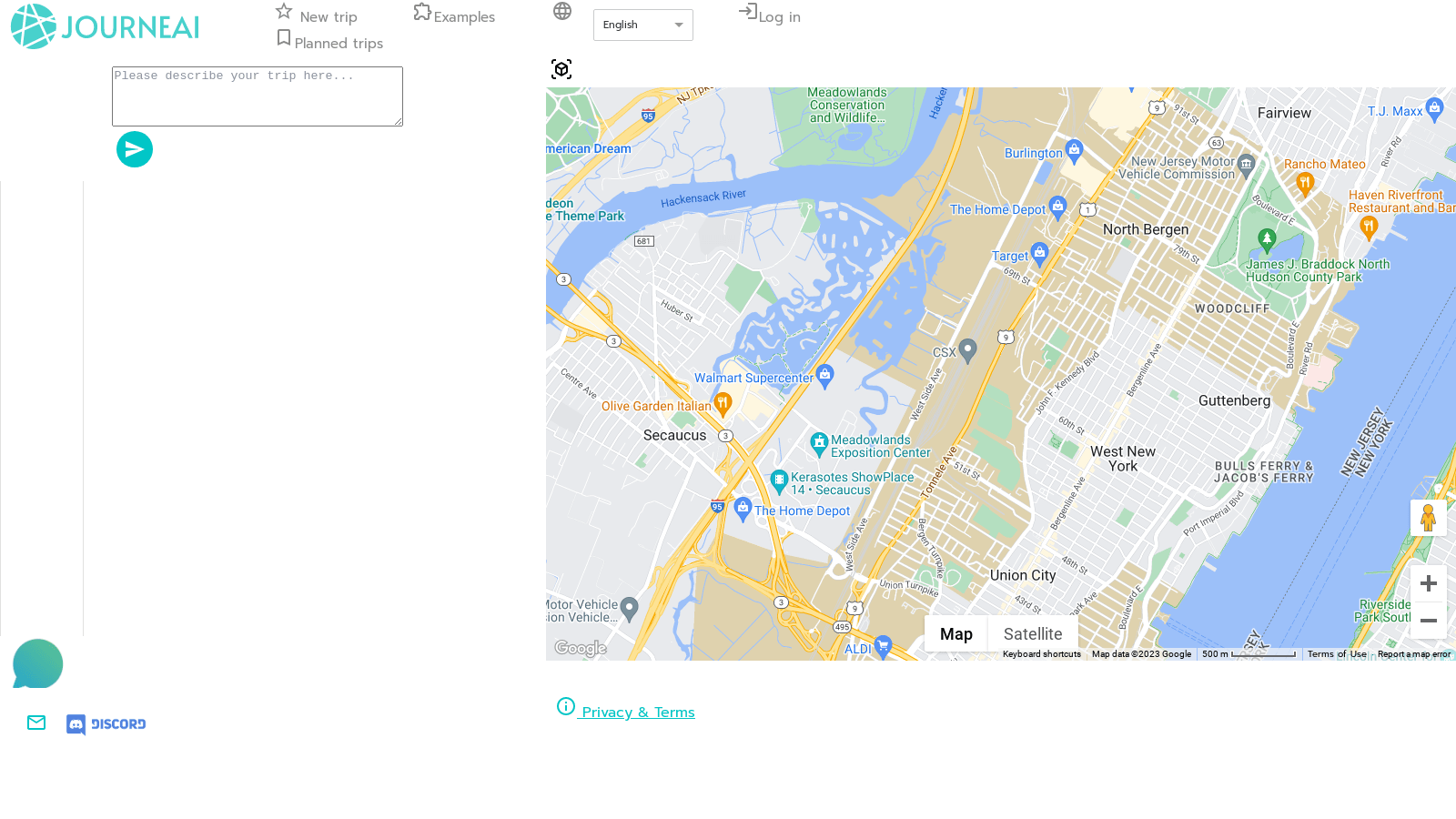Open the map Terms of Use link

coord(1337,654)
